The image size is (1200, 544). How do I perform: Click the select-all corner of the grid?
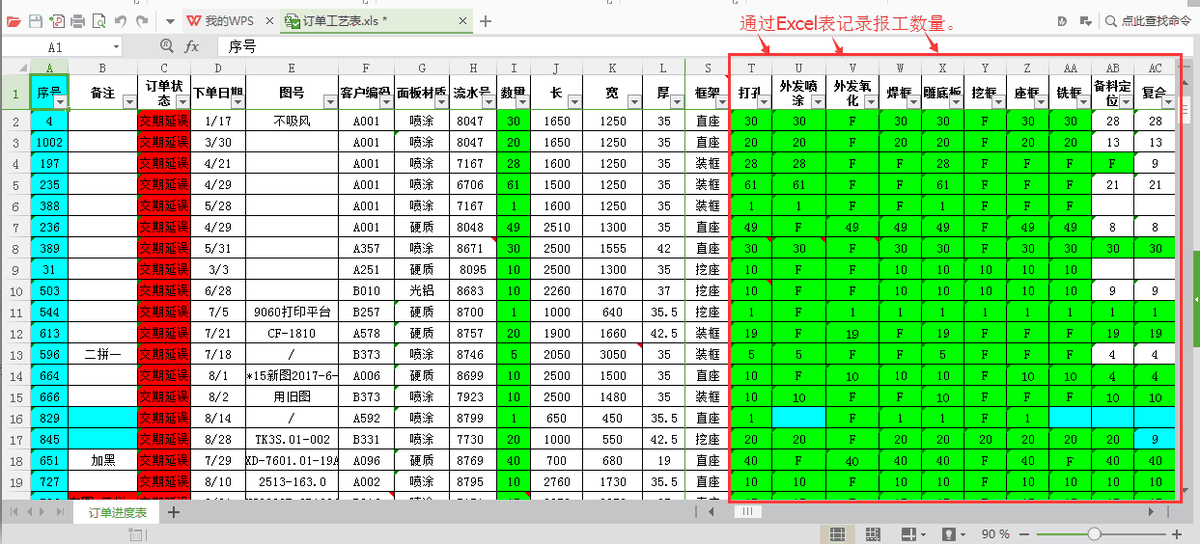pos(14,67)
